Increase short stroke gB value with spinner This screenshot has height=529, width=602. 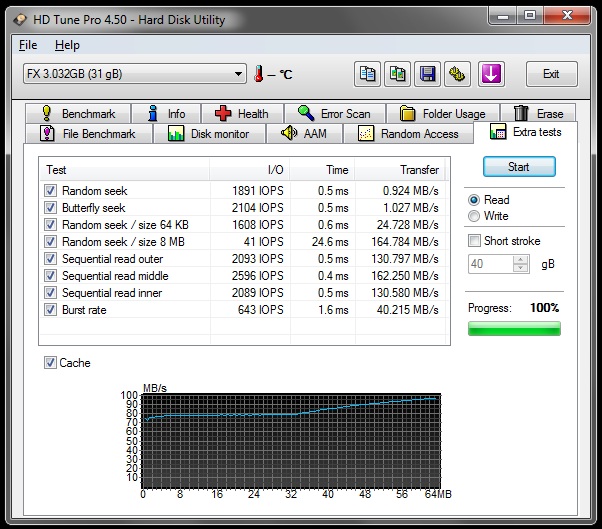click(x=520, y=260)
